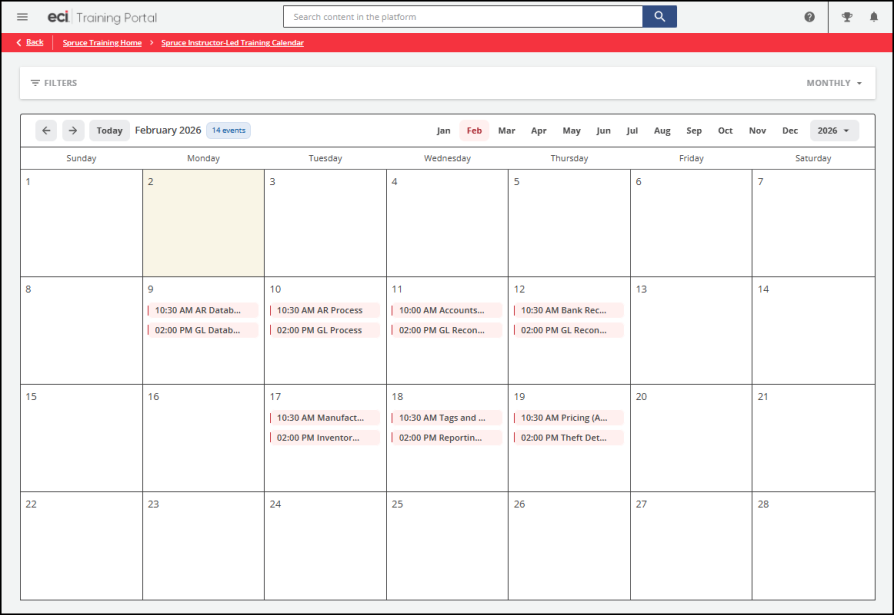Screen dimensions: 894x615
Task: Open the hamburger navigation menu
Action: [22, 17]
